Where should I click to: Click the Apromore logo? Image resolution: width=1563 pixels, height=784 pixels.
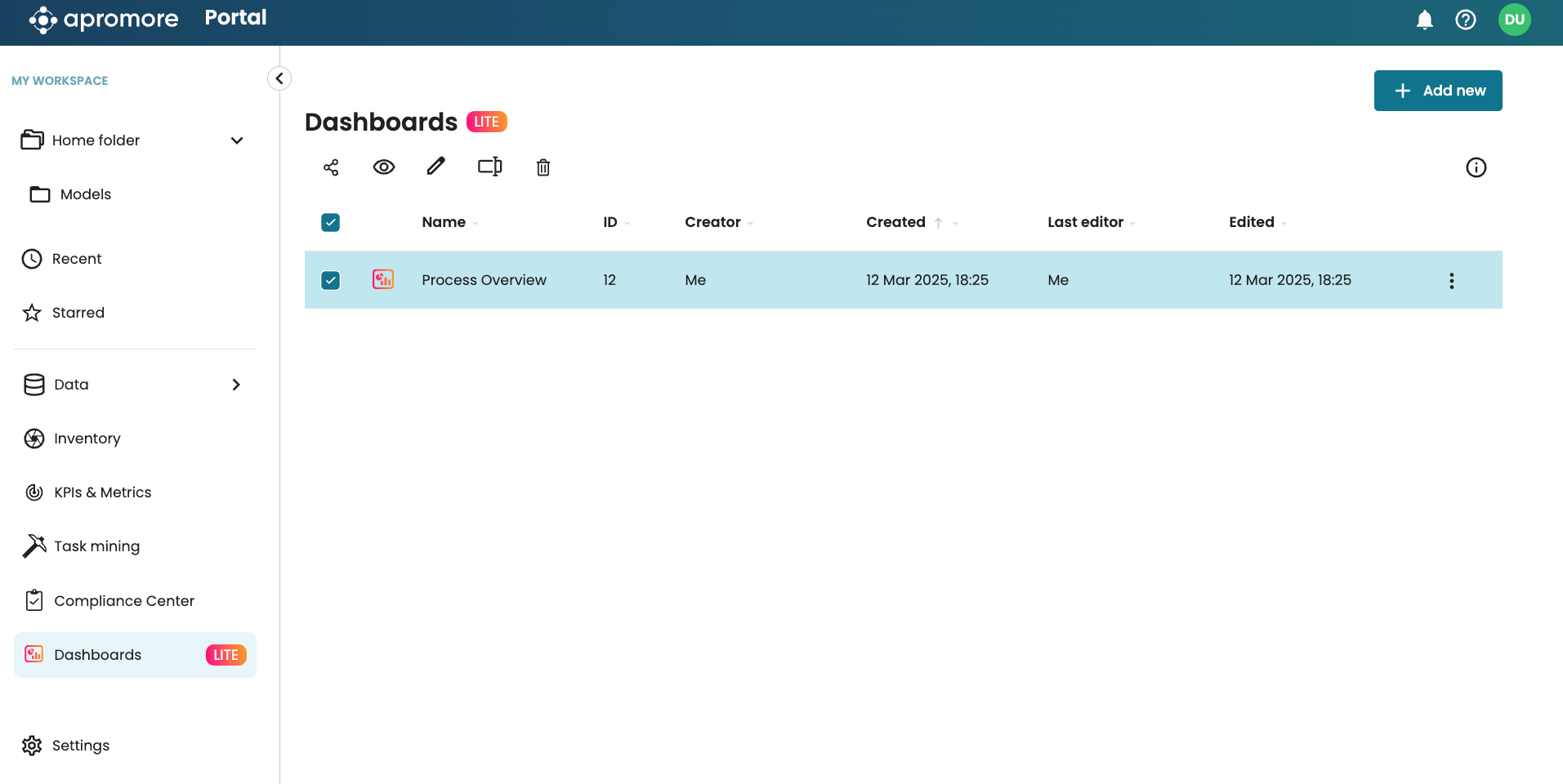(104, 20)
